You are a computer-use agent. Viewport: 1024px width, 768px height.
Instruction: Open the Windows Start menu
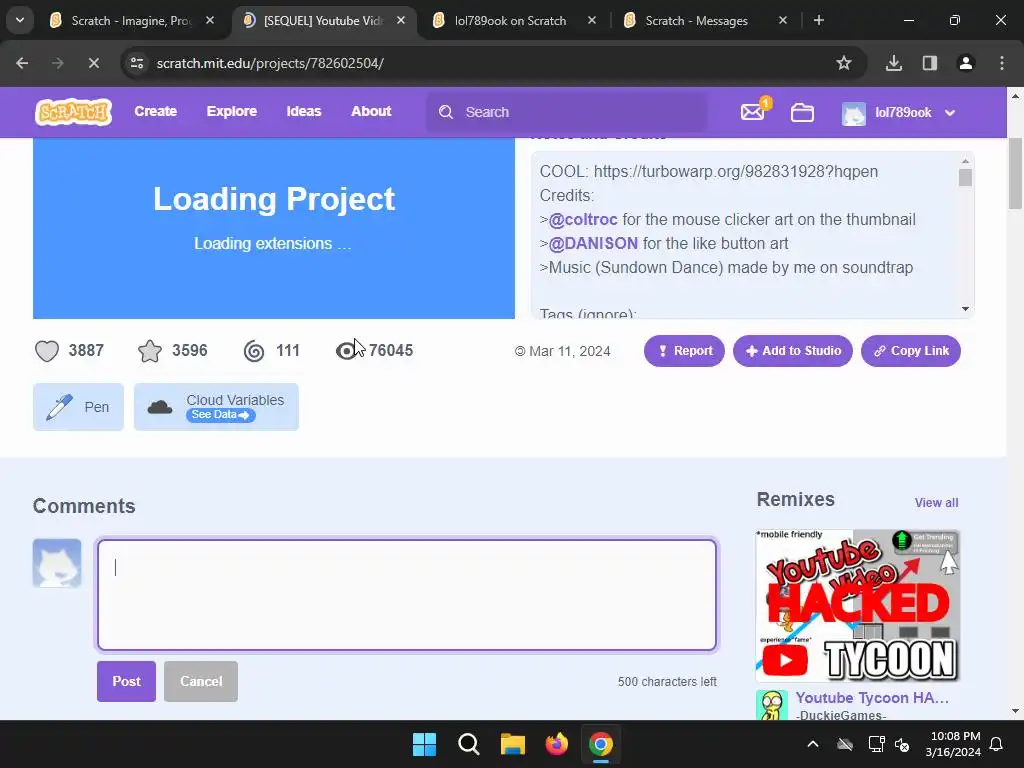coord(424,744)
